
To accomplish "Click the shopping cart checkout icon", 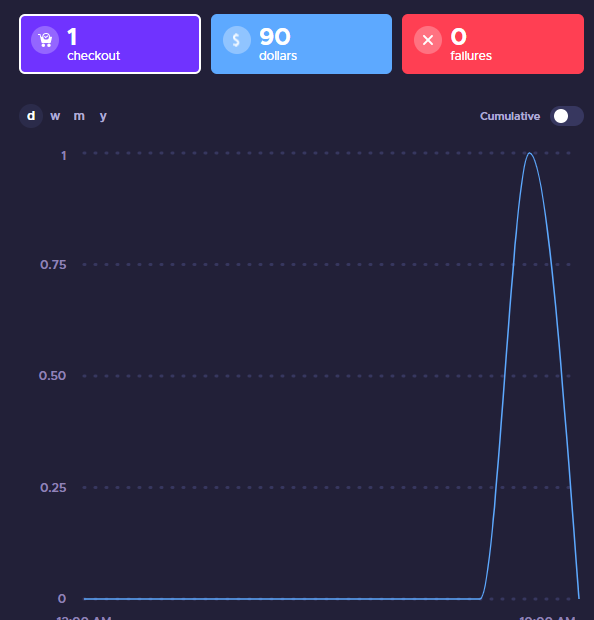I will tap(45, 40).
